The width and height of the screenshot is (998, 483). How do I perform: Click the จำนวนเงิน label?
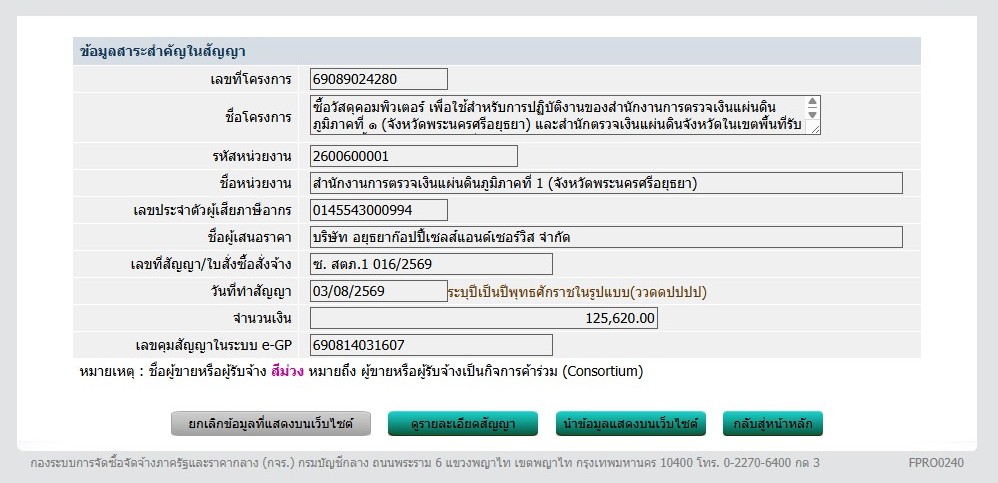click(262, 319)
